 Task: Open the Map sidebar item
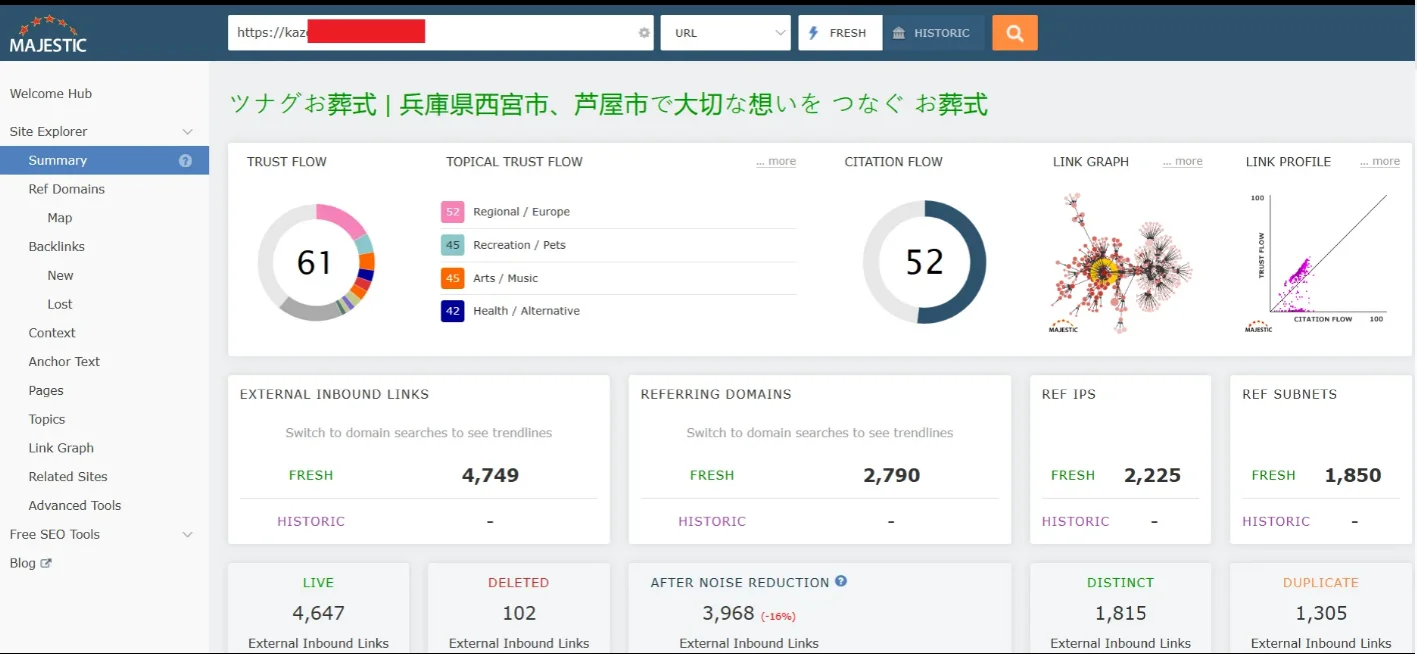60,217
